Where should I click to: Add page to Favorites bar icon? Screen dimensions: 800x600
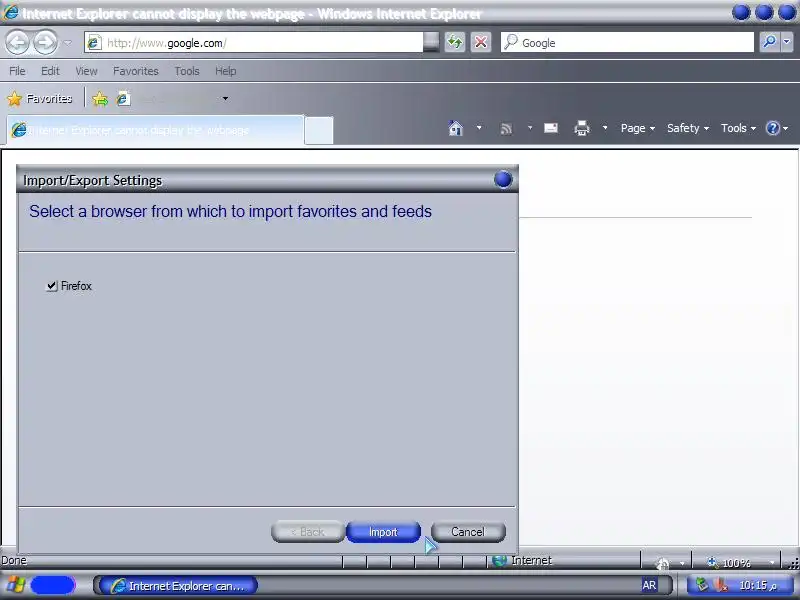tap(101, 98)
